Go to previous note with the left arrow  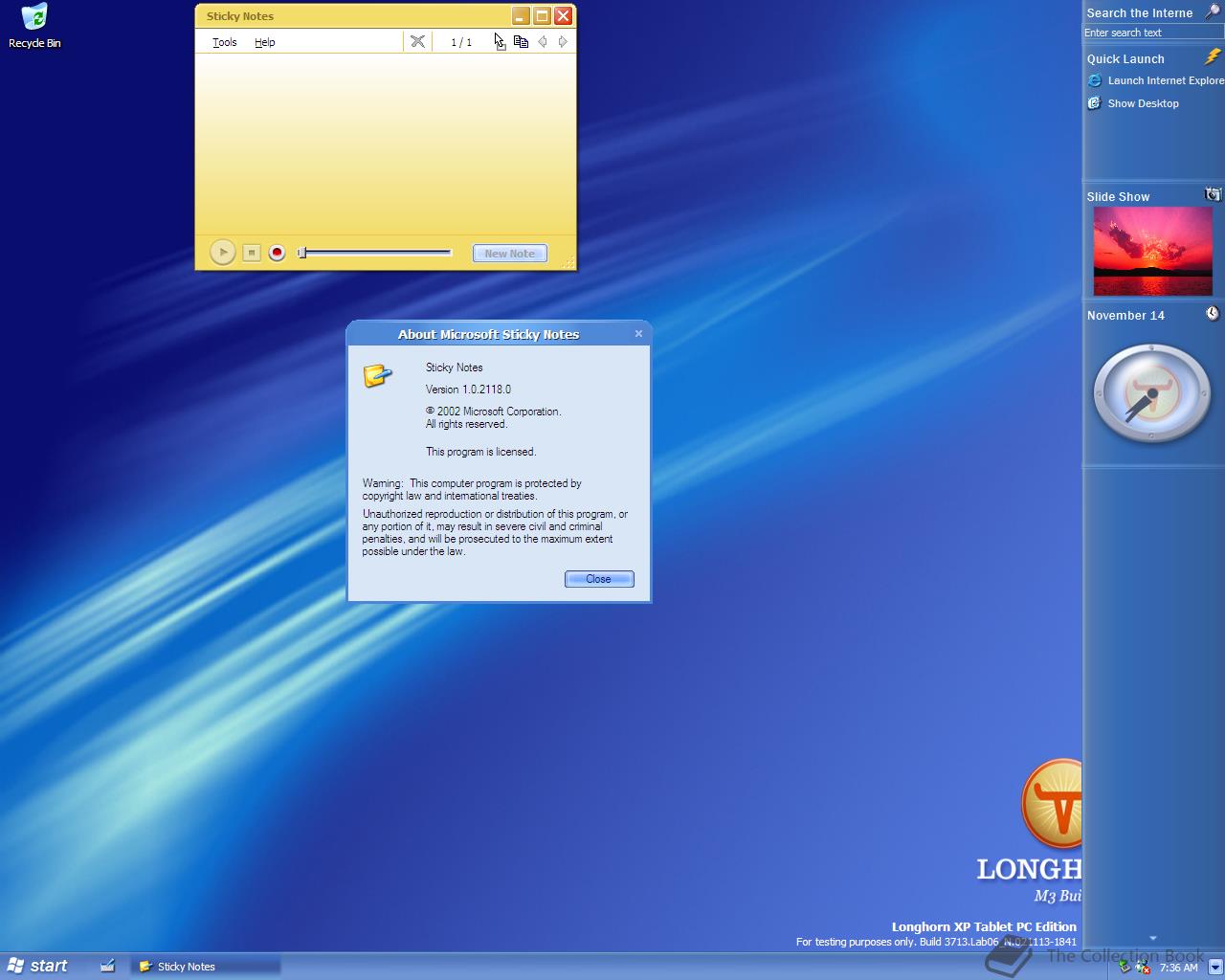click(543, 41)
